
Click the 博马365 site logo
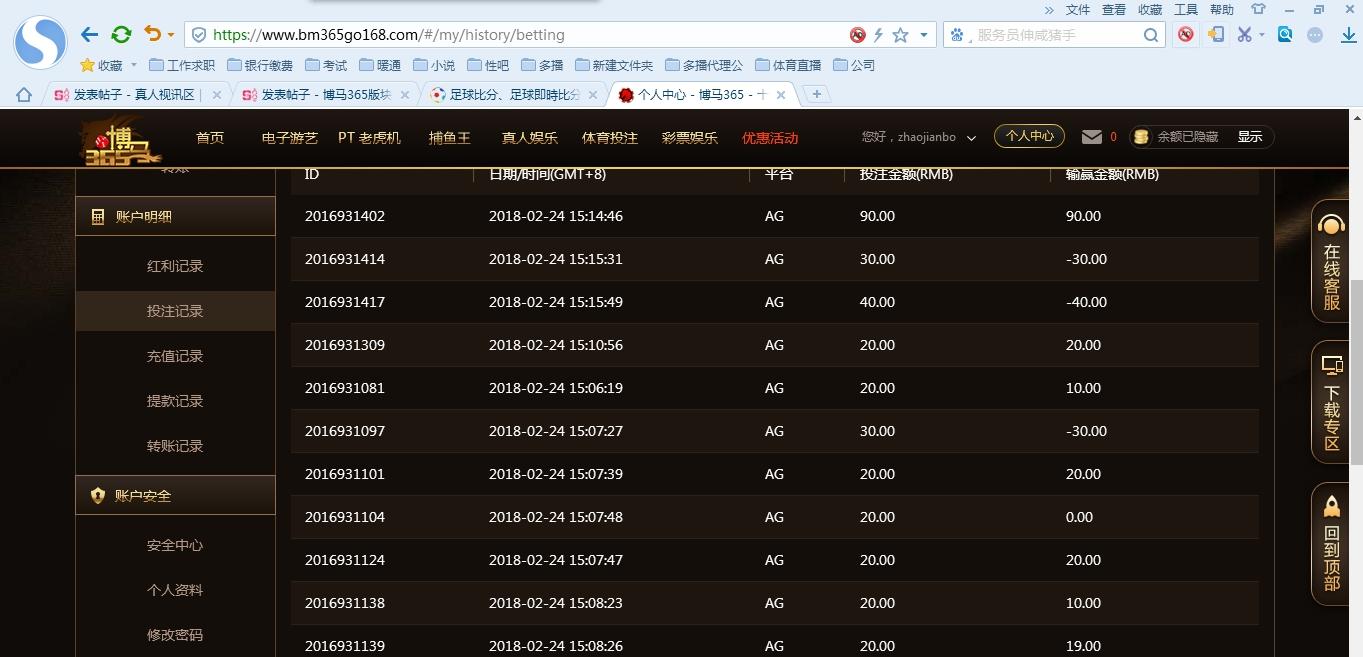pyautogui.click(x=120, y=140)
